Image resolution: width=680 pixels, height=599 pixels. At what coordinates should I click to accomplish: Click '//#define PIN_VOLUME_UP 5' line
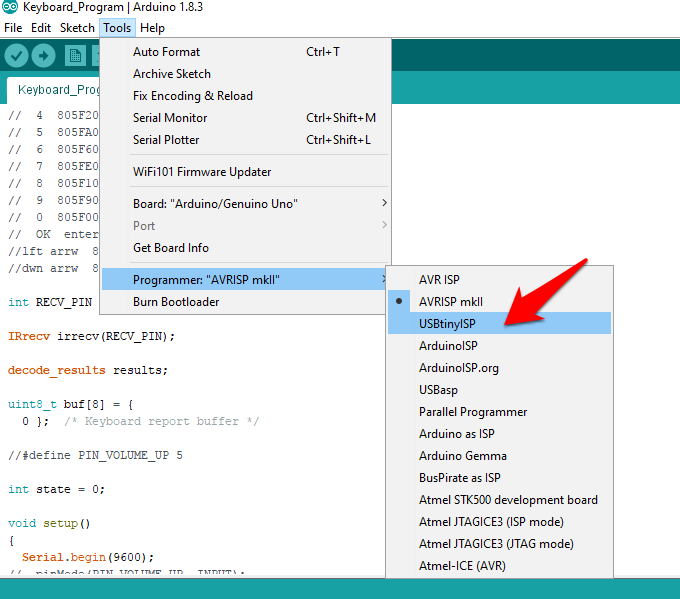point(95,455)
